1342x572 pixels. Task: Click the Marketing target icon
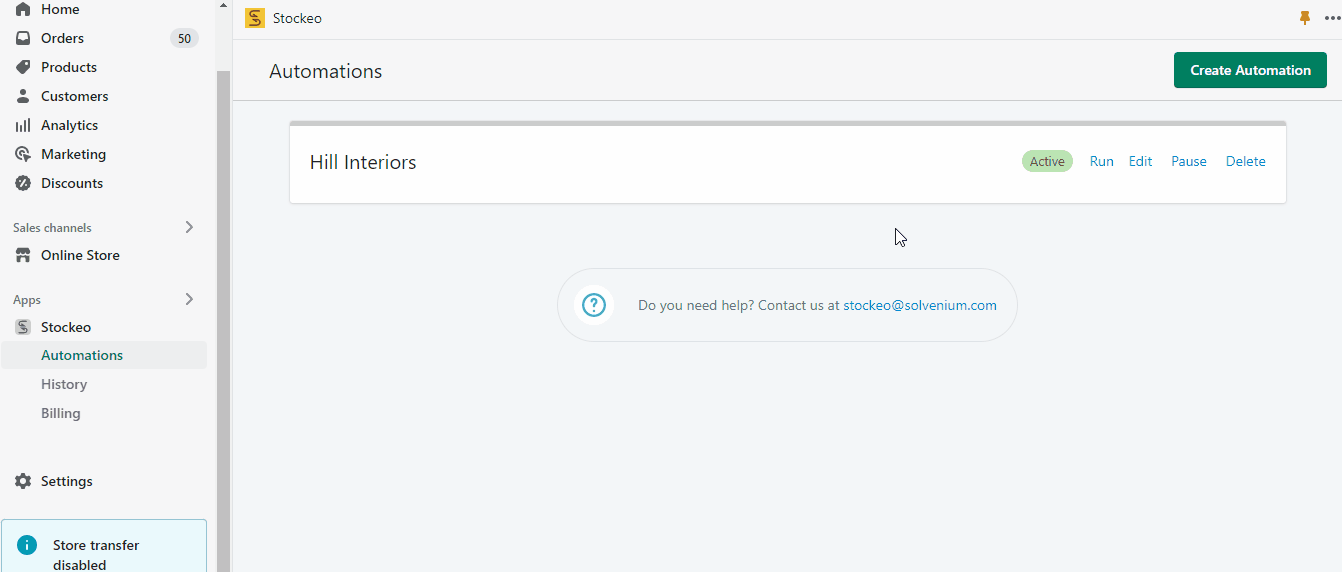pos(23,154)
